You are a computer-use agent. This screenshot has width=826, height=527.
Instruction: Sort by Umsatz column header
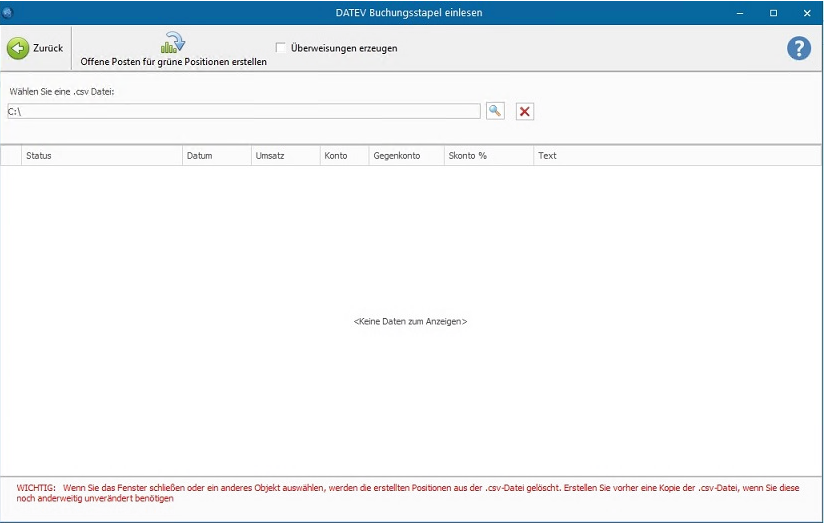pyautogui.click(x=286, y=155)
